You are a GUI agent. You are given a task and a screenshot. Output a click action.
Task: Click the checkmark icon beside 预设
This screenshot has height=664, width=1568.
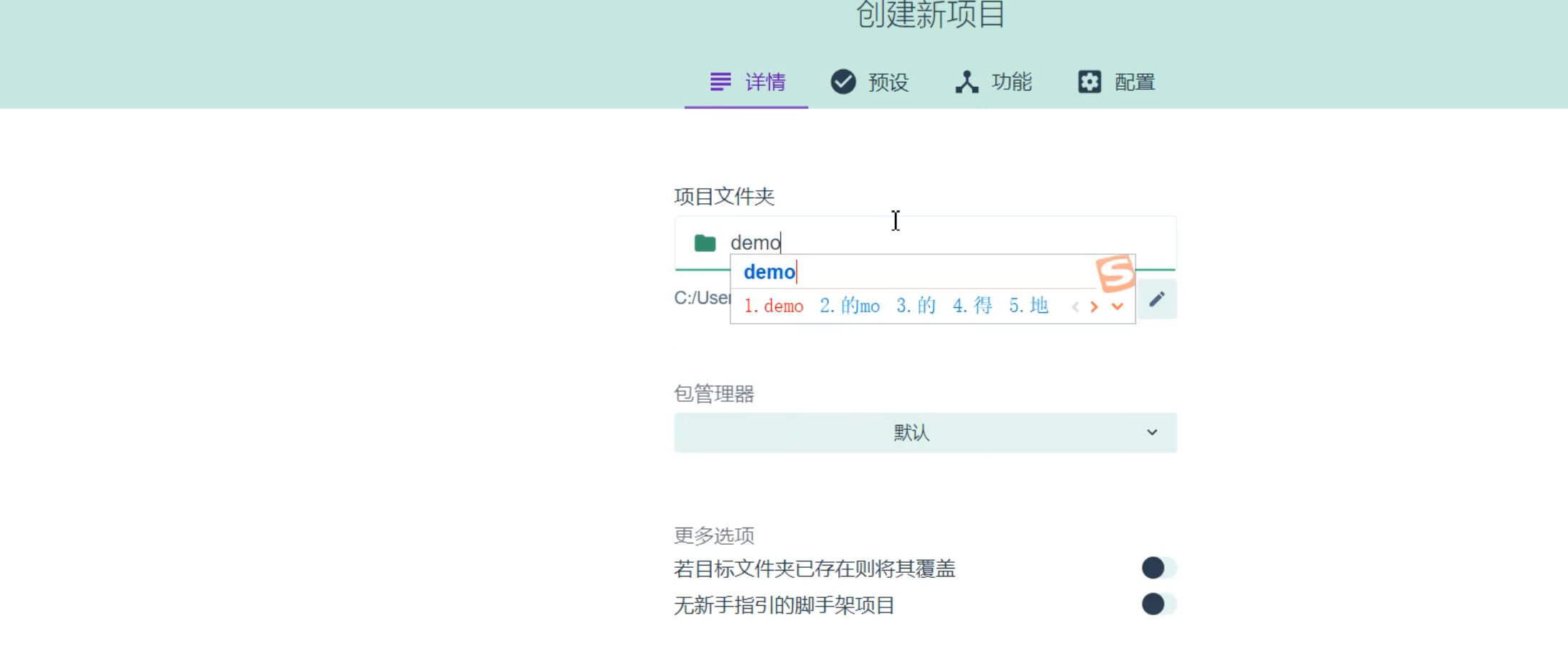(x=842, y=81)
